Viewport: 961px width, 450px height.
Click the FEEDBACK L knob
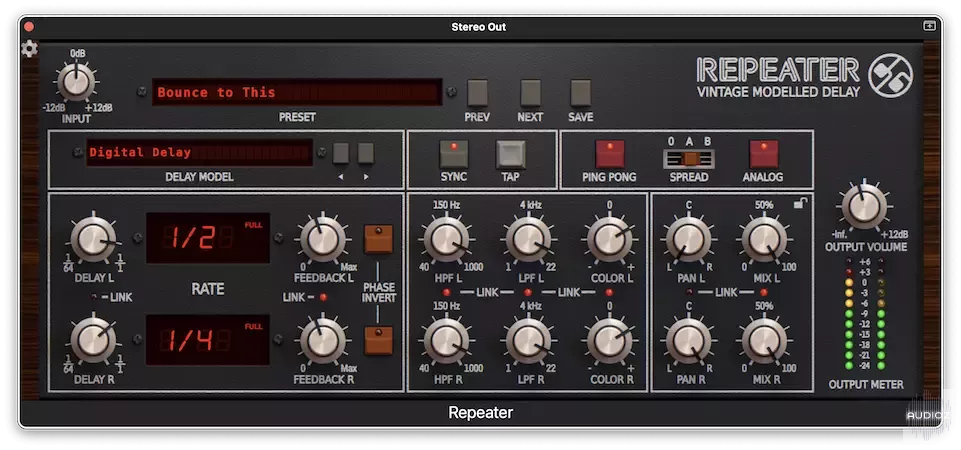(323, 239)
